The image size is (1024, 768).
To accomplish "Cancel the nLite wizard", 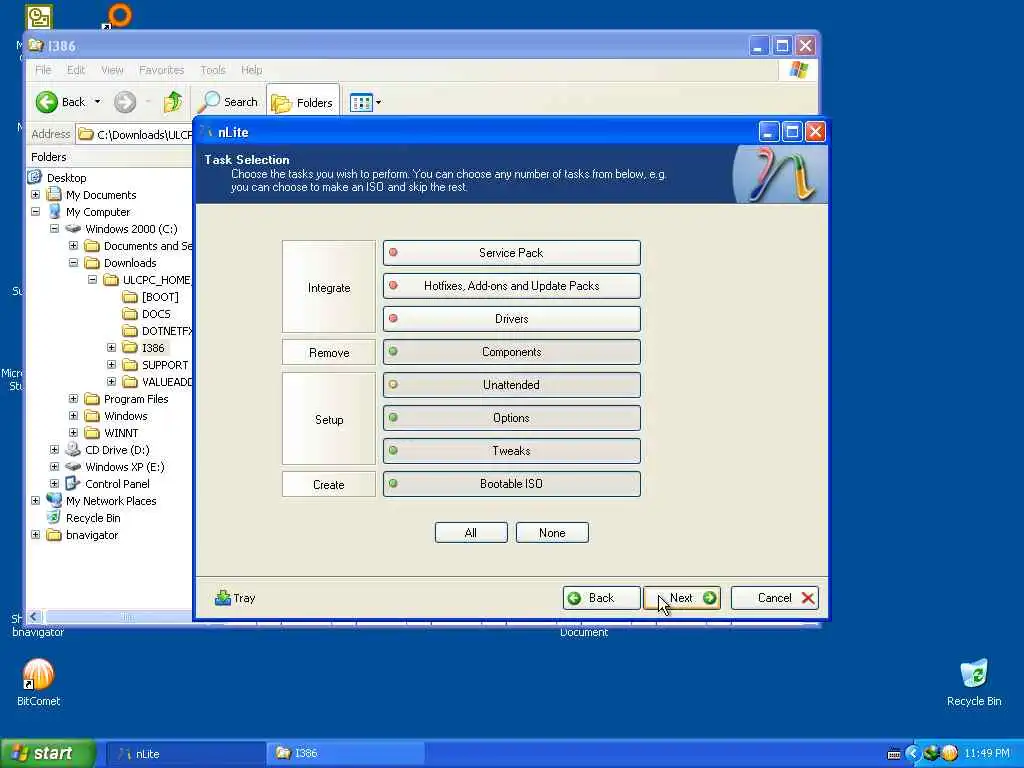I will 775,598.
